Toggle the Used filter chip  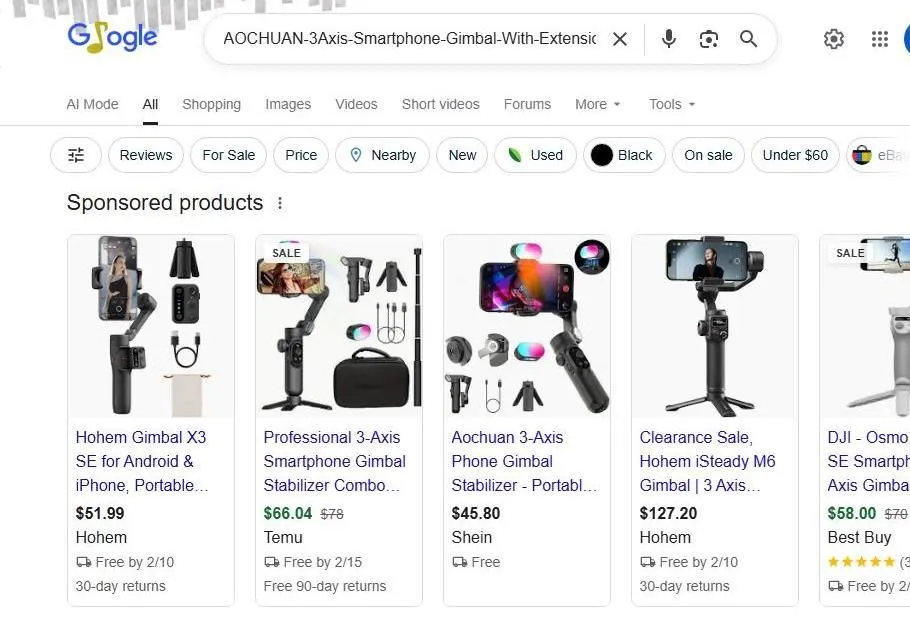pos(535,155)
